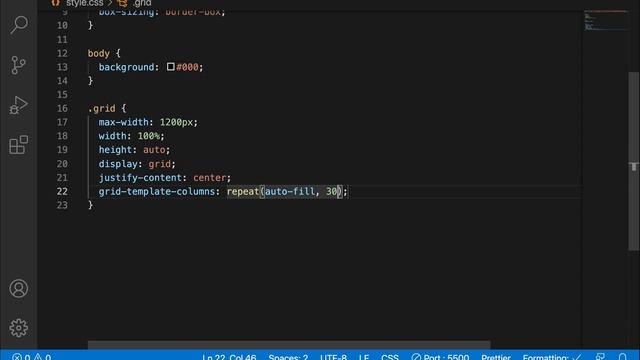
Task: Click .grid symbol in the breadcrumb
Action: [141, 3]
